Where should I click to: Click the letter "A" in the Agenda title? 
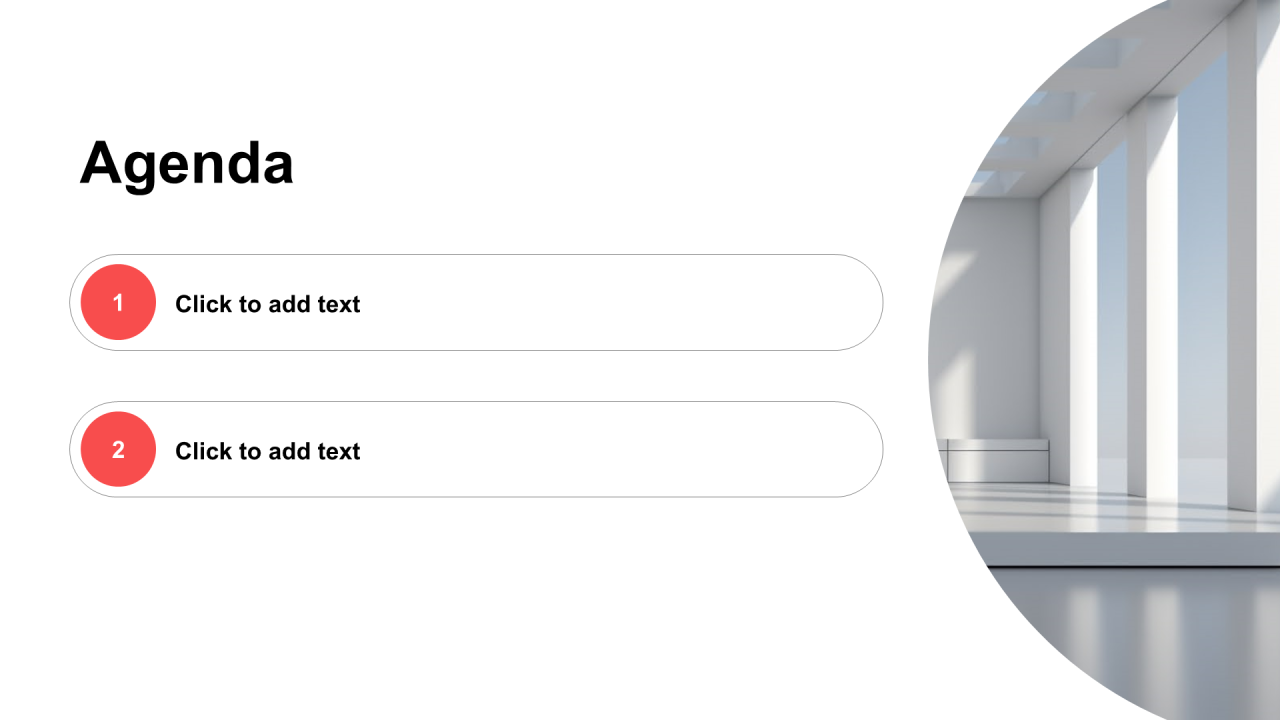pos(102,163)
